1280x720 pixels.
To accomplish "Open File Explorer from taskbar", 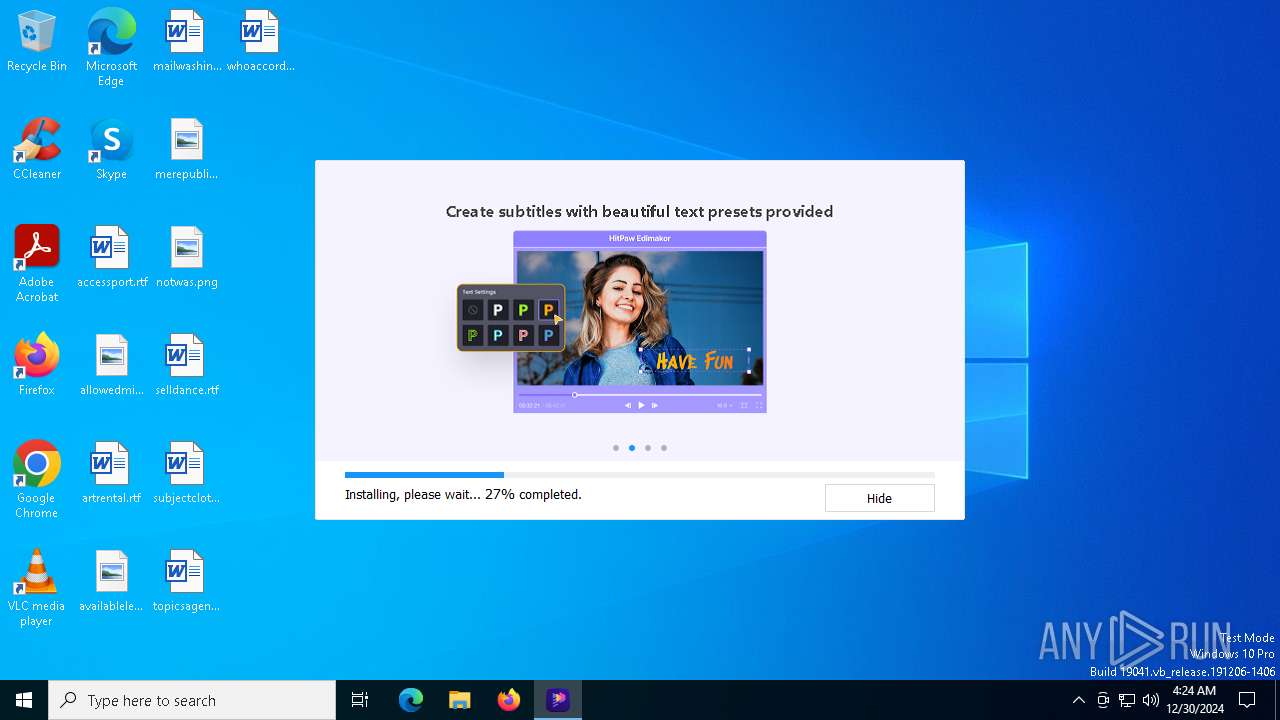I will pyautogui.click(x=460, y=700).
